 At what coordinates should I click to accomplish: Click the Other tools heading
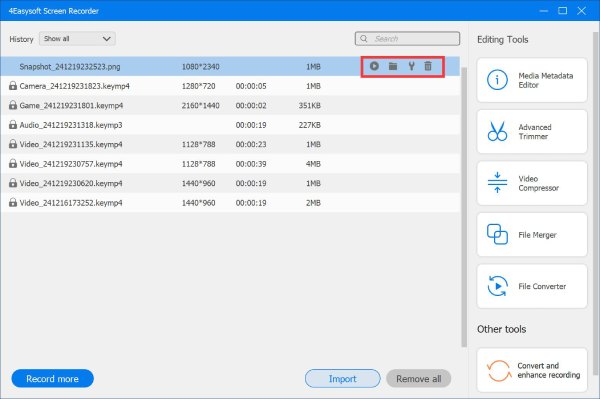click(x=501, y=329)
